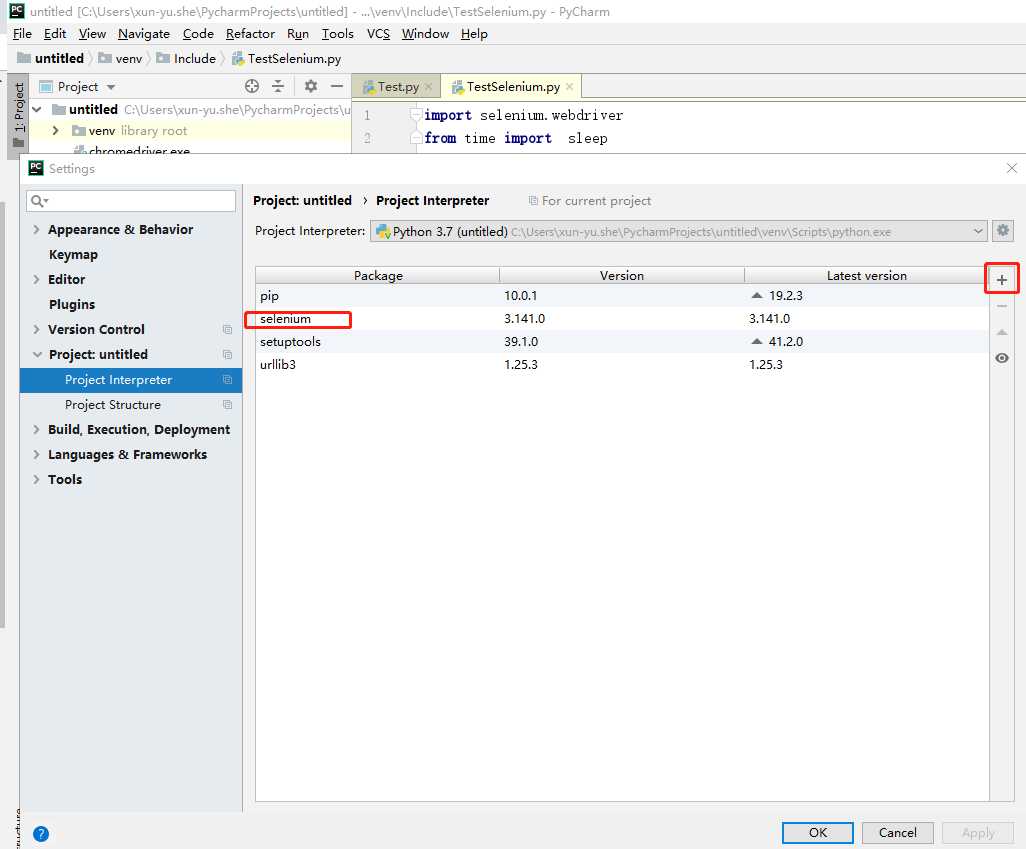Open the Navigate menu
1026x849 pixels.
click(x=143, y=33)
